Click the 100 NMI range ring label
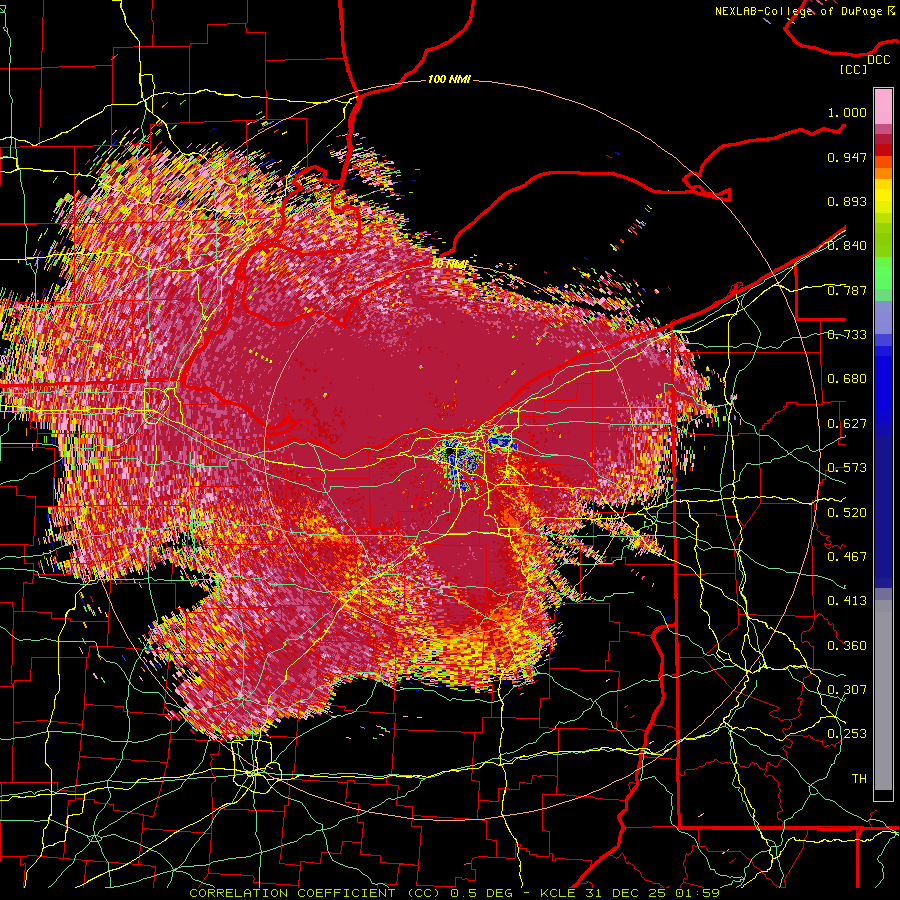Image resolution: width=900 pixels, height=900 pixels. pyautogui.click(x=449, y=79)
